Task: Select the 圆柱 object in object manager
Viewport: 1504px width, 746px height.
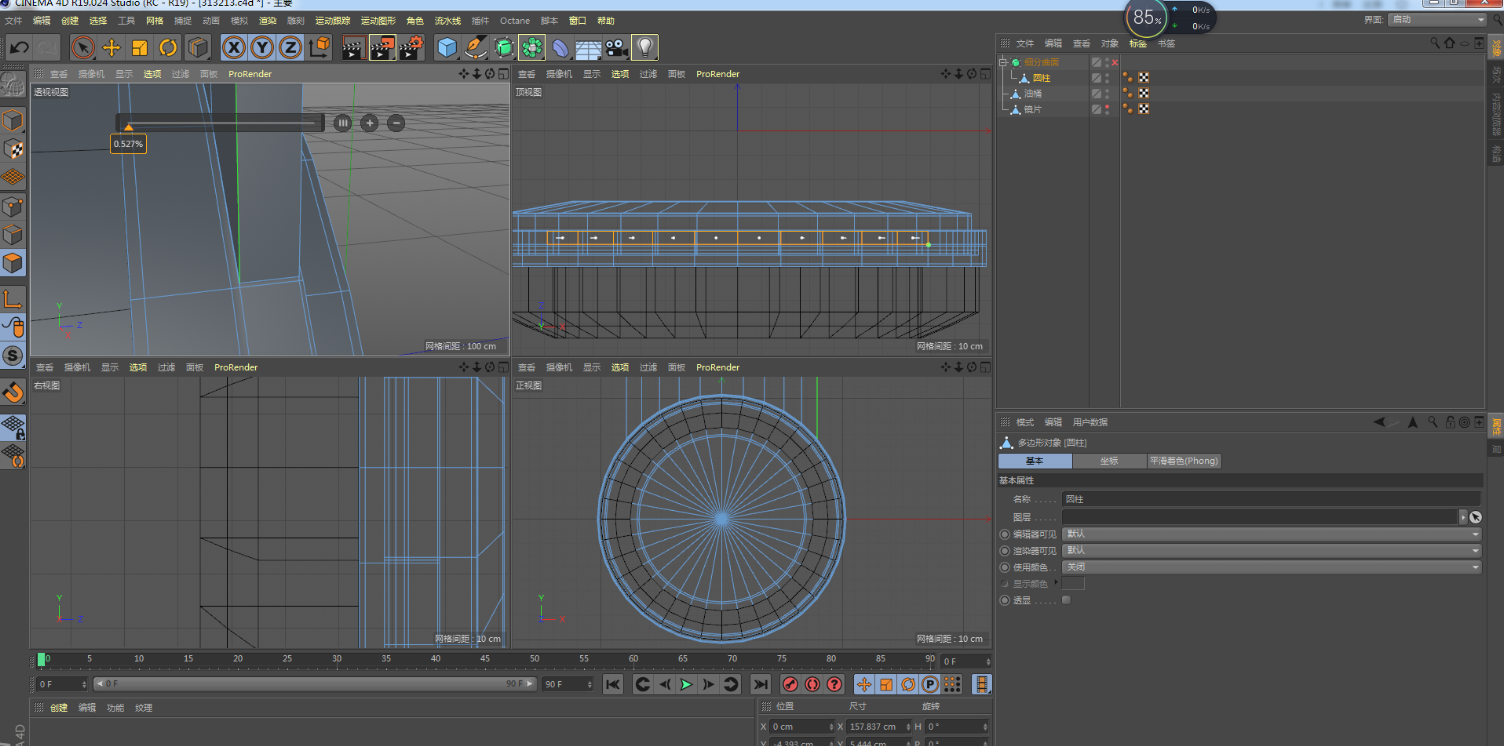Action: (1042, 78)
